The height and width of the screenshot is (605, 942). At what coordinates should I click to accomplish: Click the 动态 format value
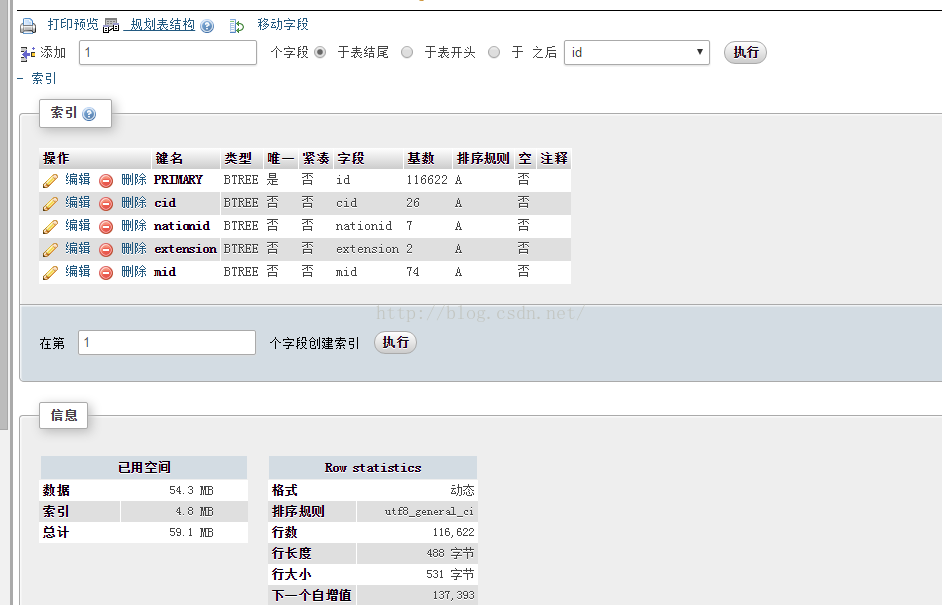coord(463,490)
